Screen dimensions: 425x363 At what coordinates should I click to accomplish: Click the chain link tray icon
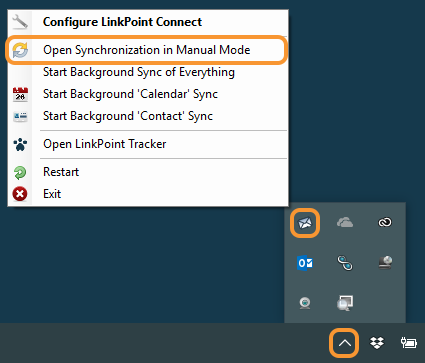[x=345, y=263]
